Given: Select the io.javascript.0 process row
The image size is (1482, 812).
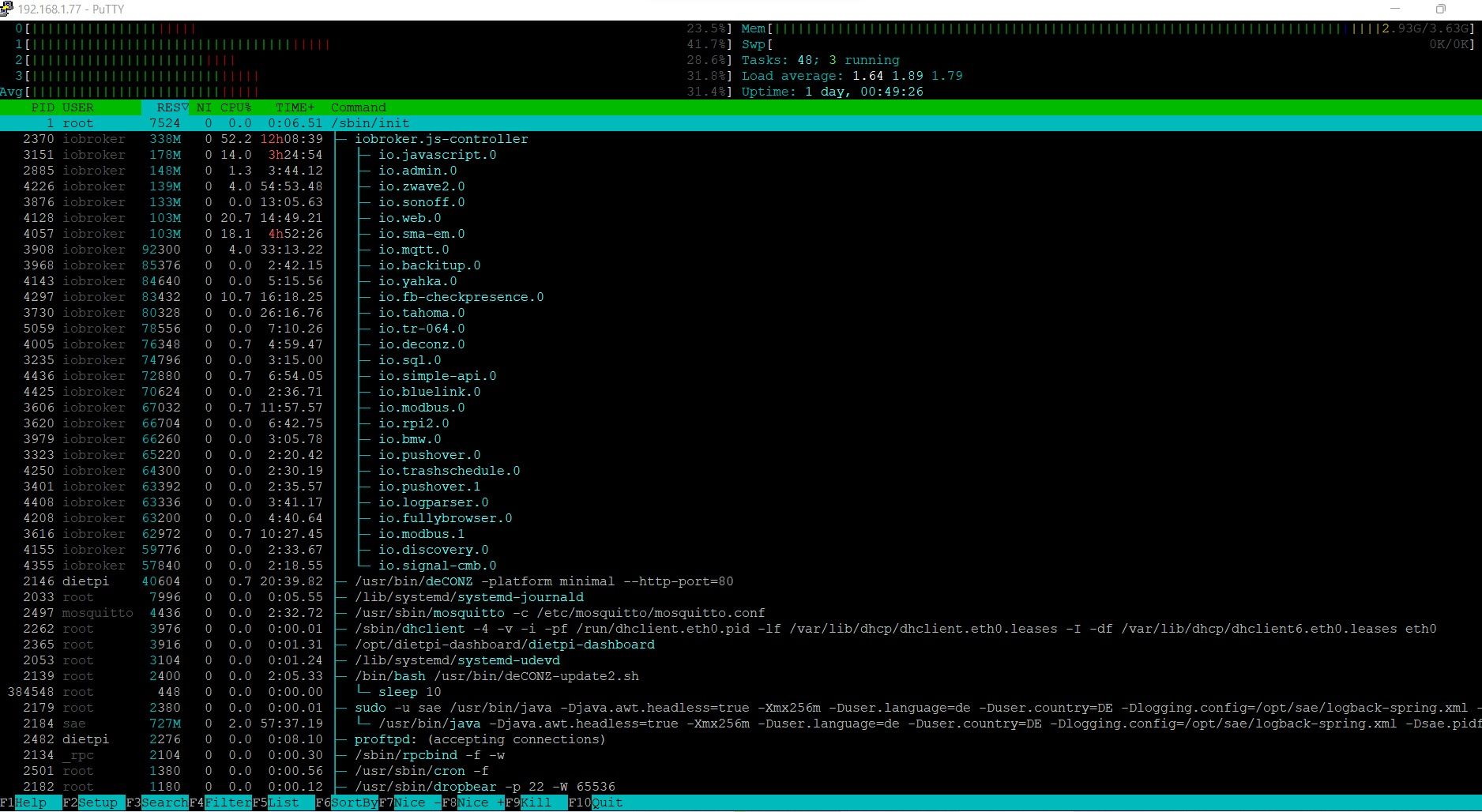Looking at the screenshot, I should pos(741,155).
